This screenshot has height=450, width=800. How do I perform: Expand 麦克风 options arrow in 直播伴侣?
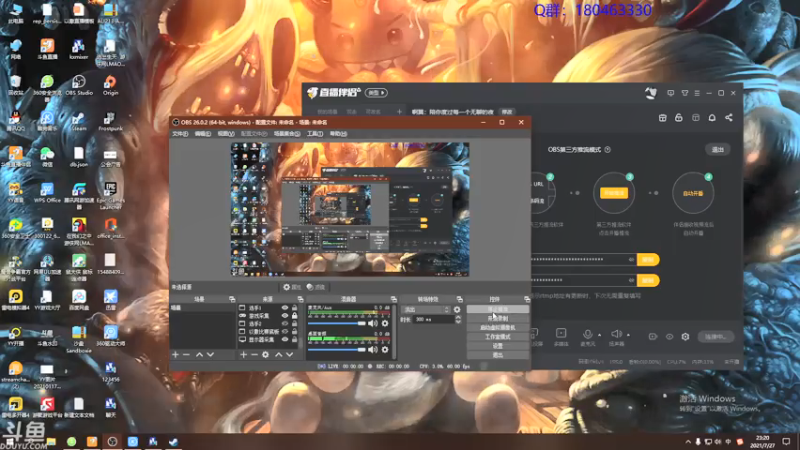tap(599, 335)
